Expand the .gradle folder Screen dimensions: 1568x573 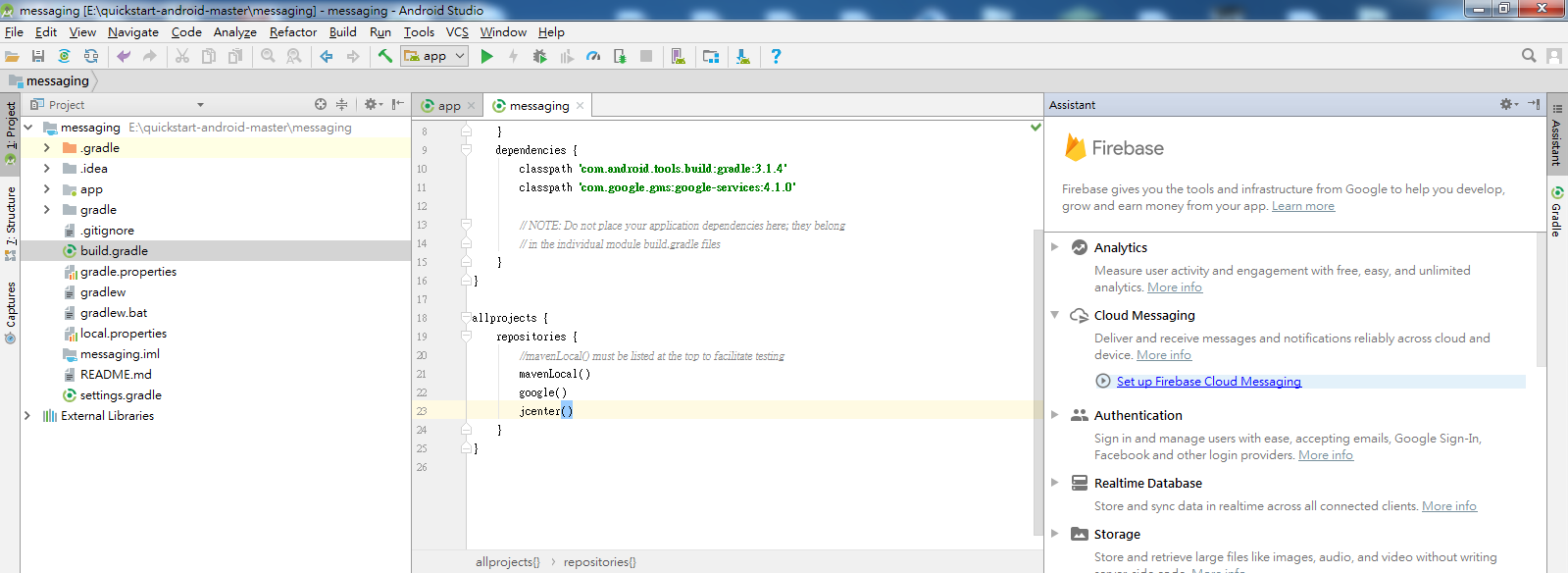pos(46,147)
